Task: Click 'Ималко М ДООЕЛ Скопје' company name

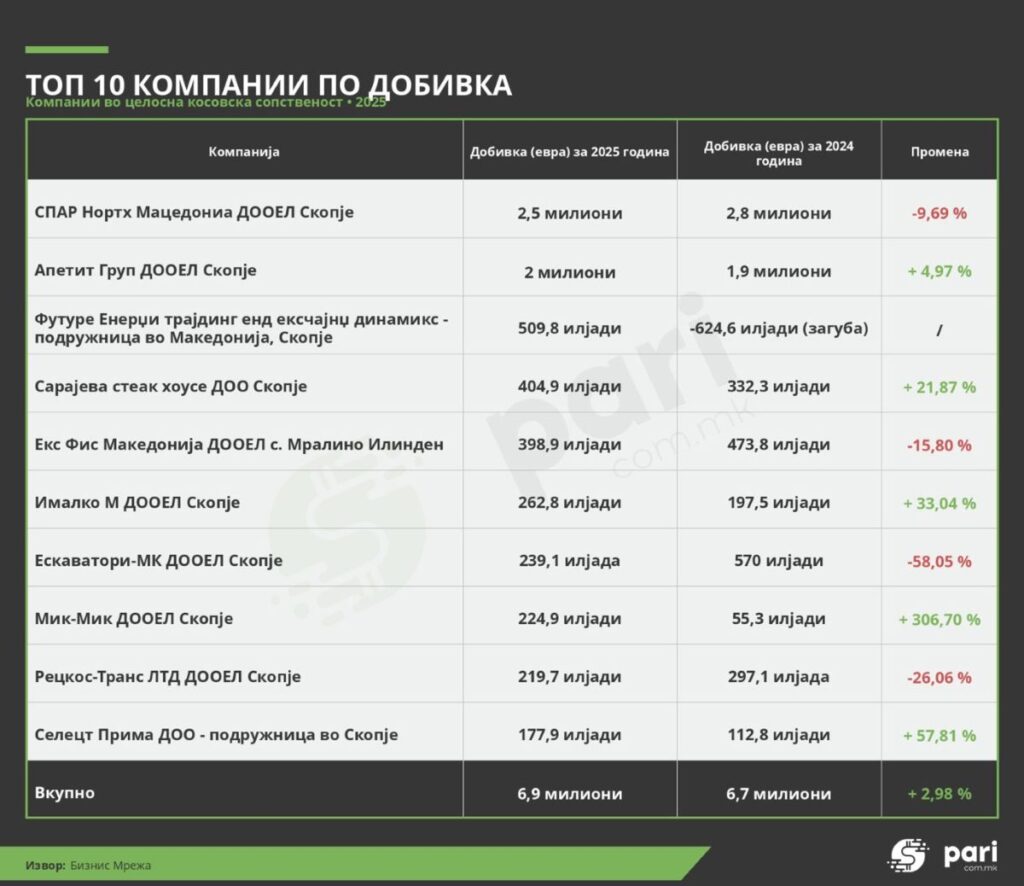Action: click(x=137, y=503)
